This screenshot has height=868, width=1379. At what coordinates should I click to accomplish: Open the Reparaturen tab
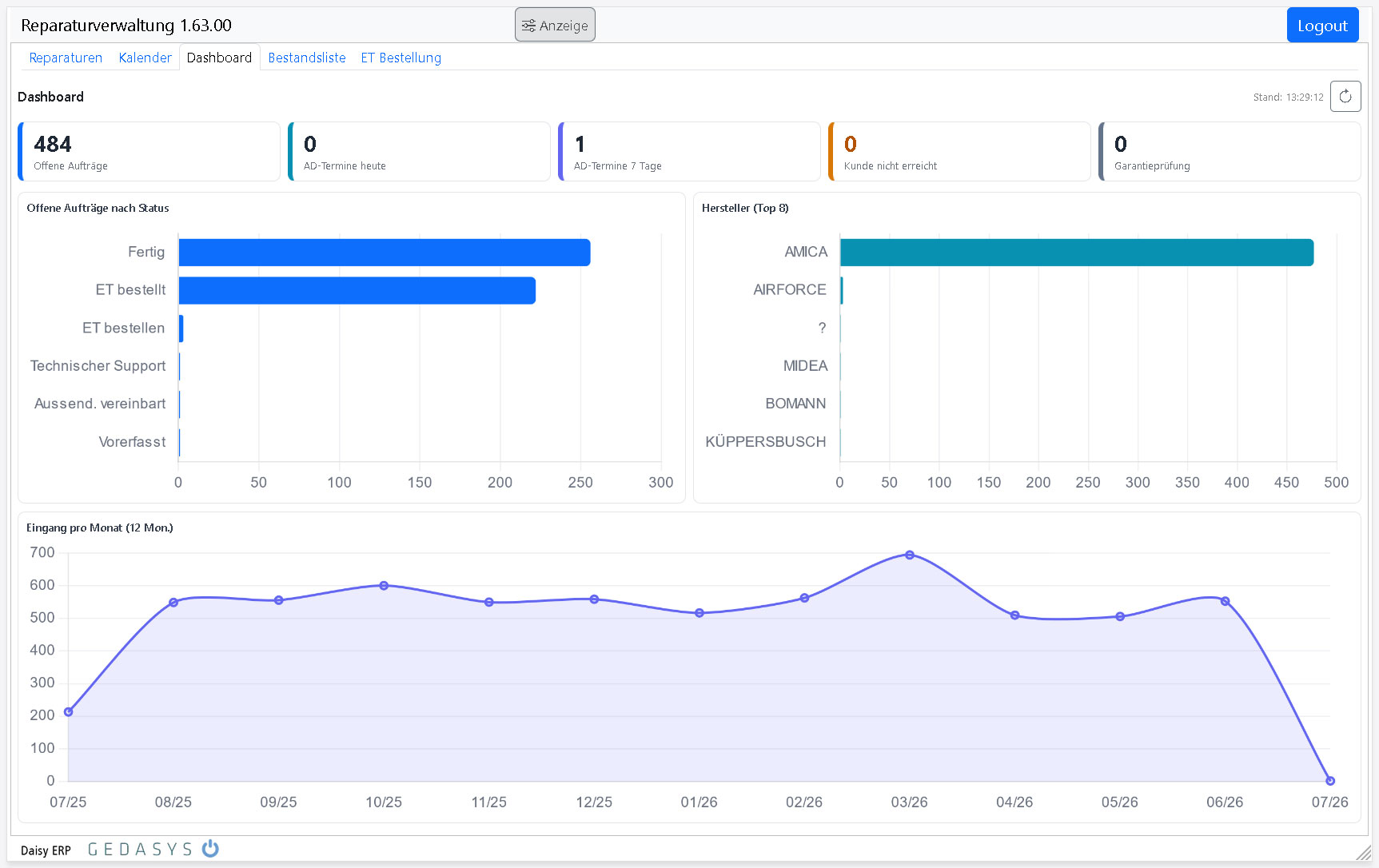(x=66, y=58)
